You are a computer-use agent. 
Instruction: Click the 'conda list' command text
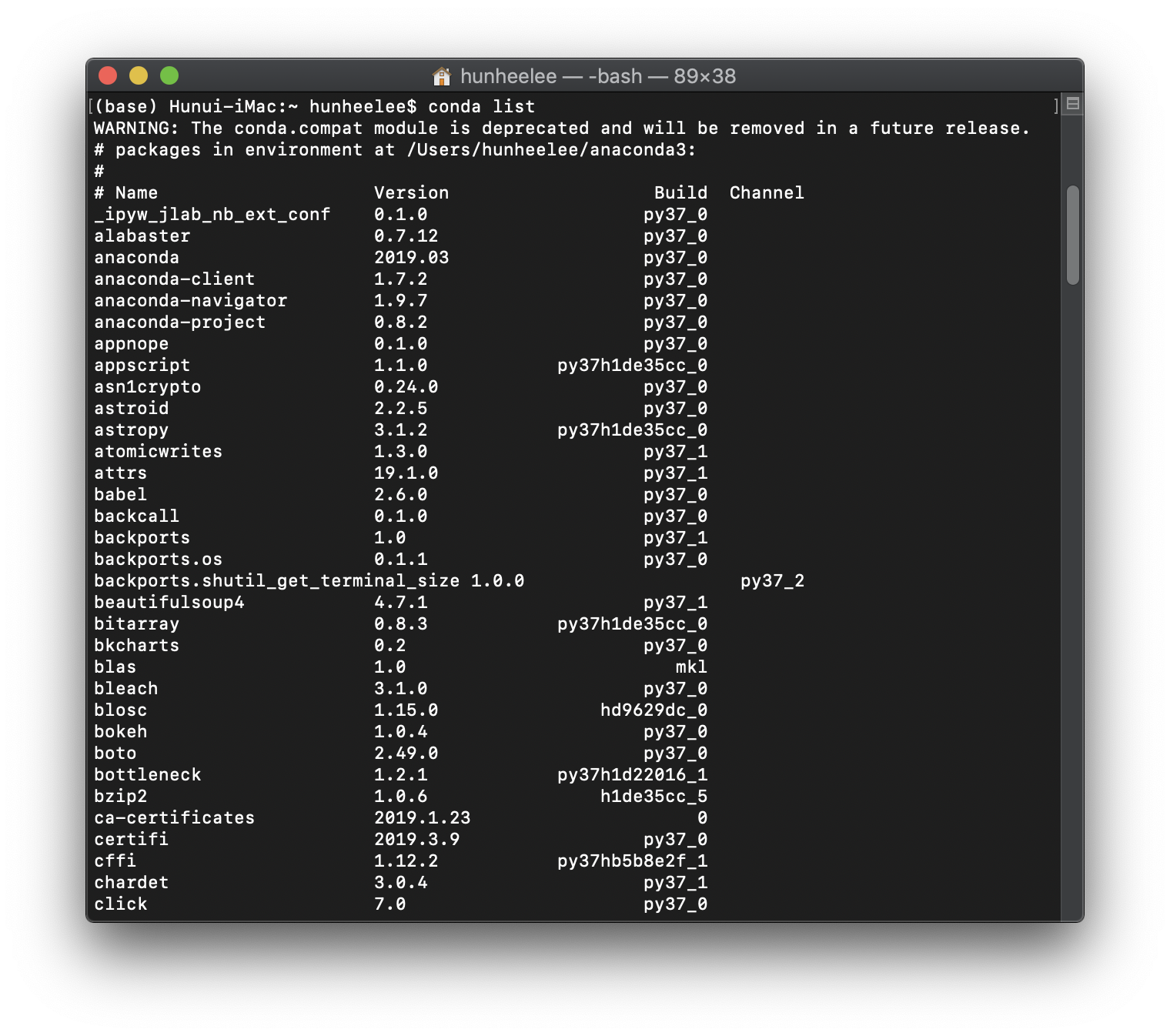point(481,106)
